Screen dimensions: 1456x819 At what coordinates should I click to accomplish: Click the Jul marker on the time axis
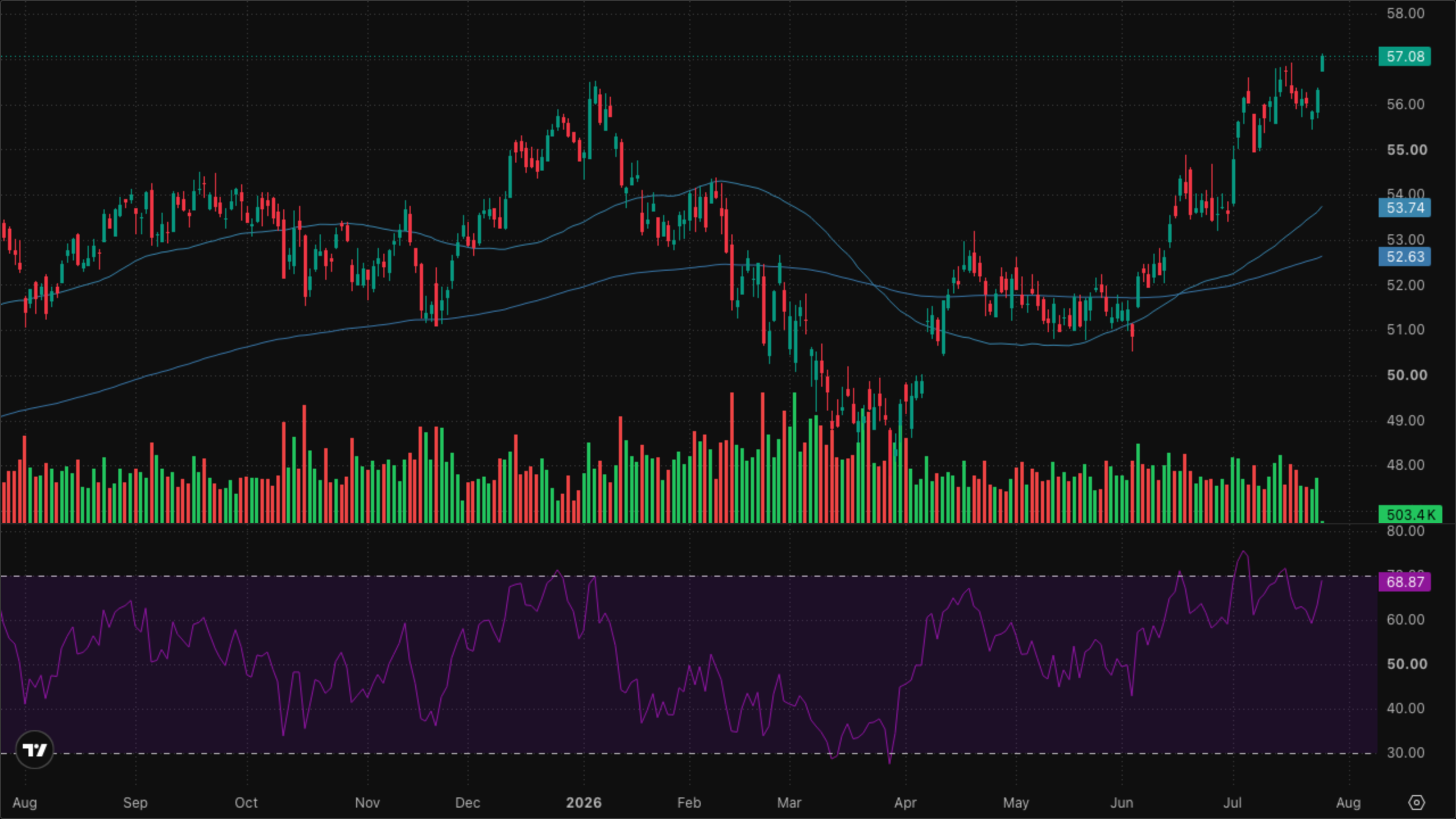tap(1232, 803)
